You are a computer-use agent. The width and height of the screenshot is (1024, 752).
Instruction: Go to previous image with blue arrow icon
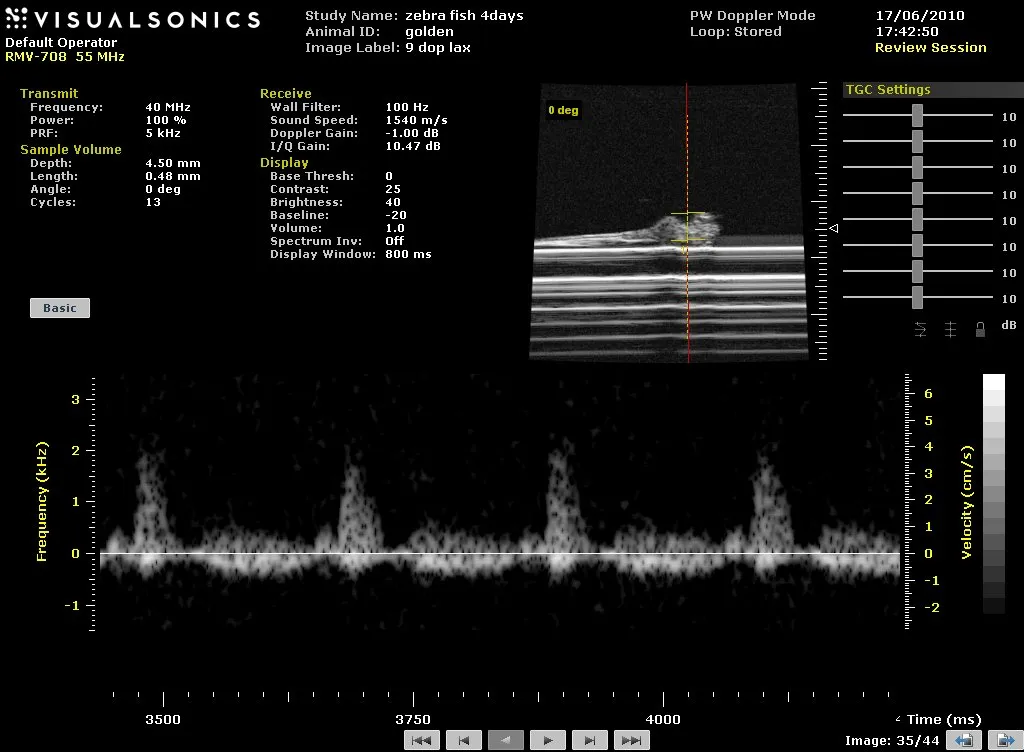pos(965,740)
